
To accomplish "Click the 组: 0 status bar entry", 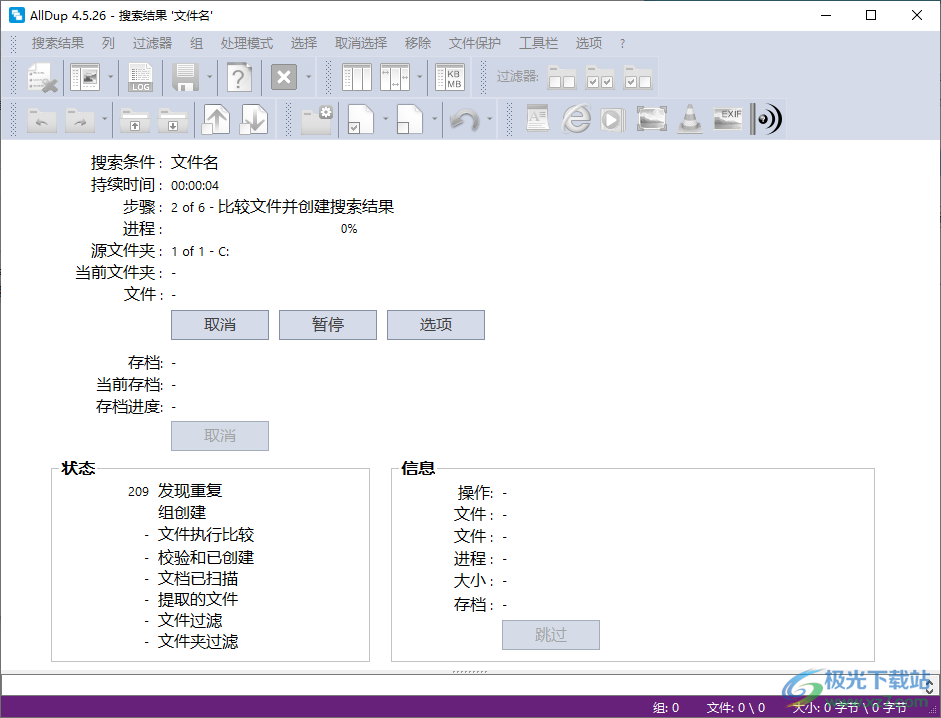I will [x=666, y=708].
